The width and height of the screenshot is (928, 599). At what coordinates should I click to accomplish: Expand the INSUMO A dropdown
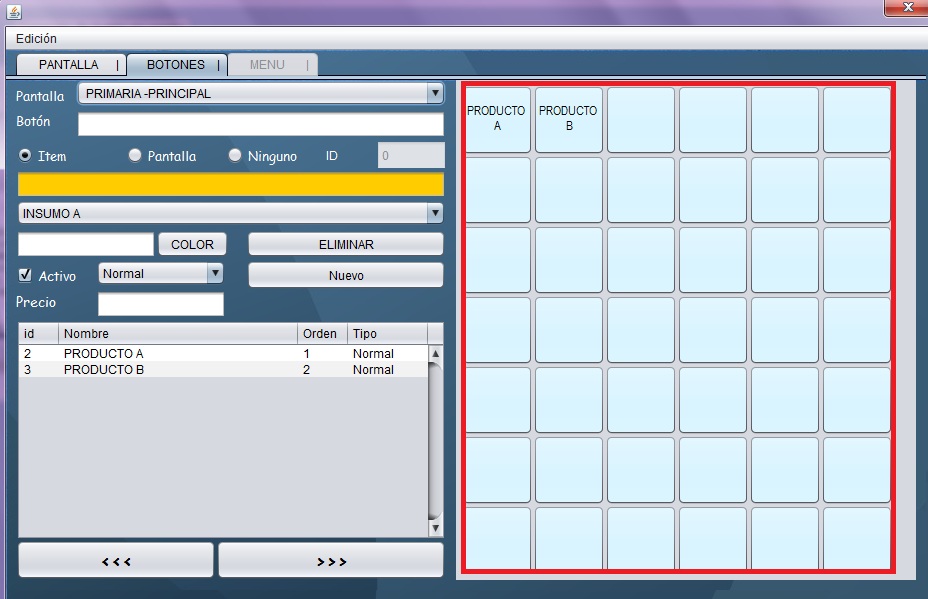(230, 213)
